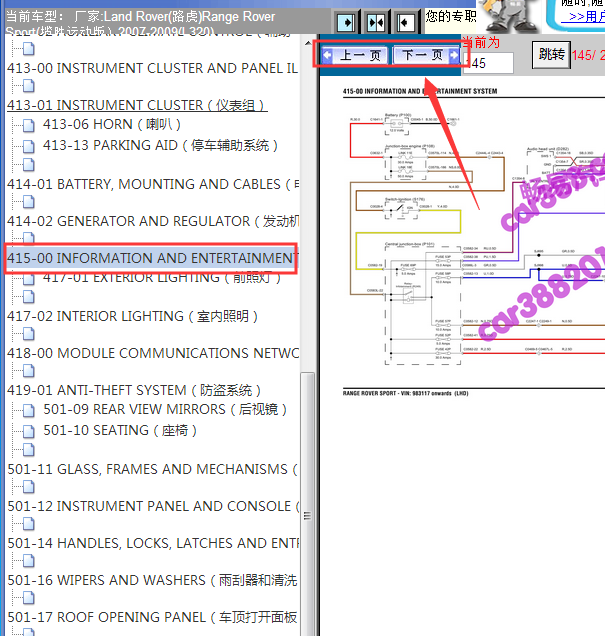Viewport: 605px width, 636px height.
Task: Select 414-01 BATTERY, MOUNTING AND CABLES
Action: [x=153, y=184]
